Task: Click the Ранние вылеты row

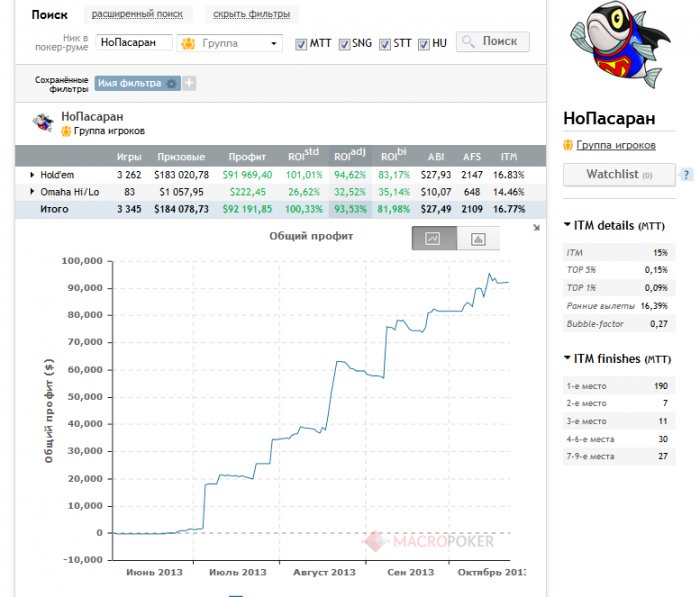Action: tap(619, 306)
